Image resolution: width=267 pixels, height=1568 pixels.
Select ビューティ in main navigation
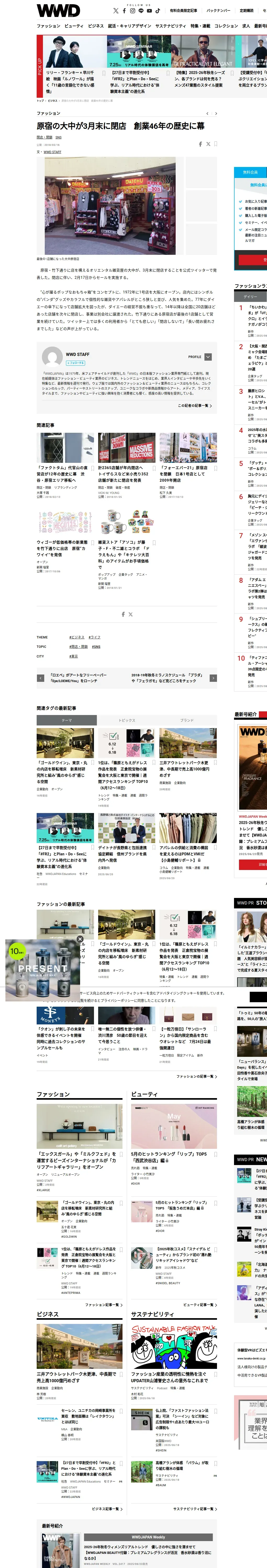tap(74, 26)
